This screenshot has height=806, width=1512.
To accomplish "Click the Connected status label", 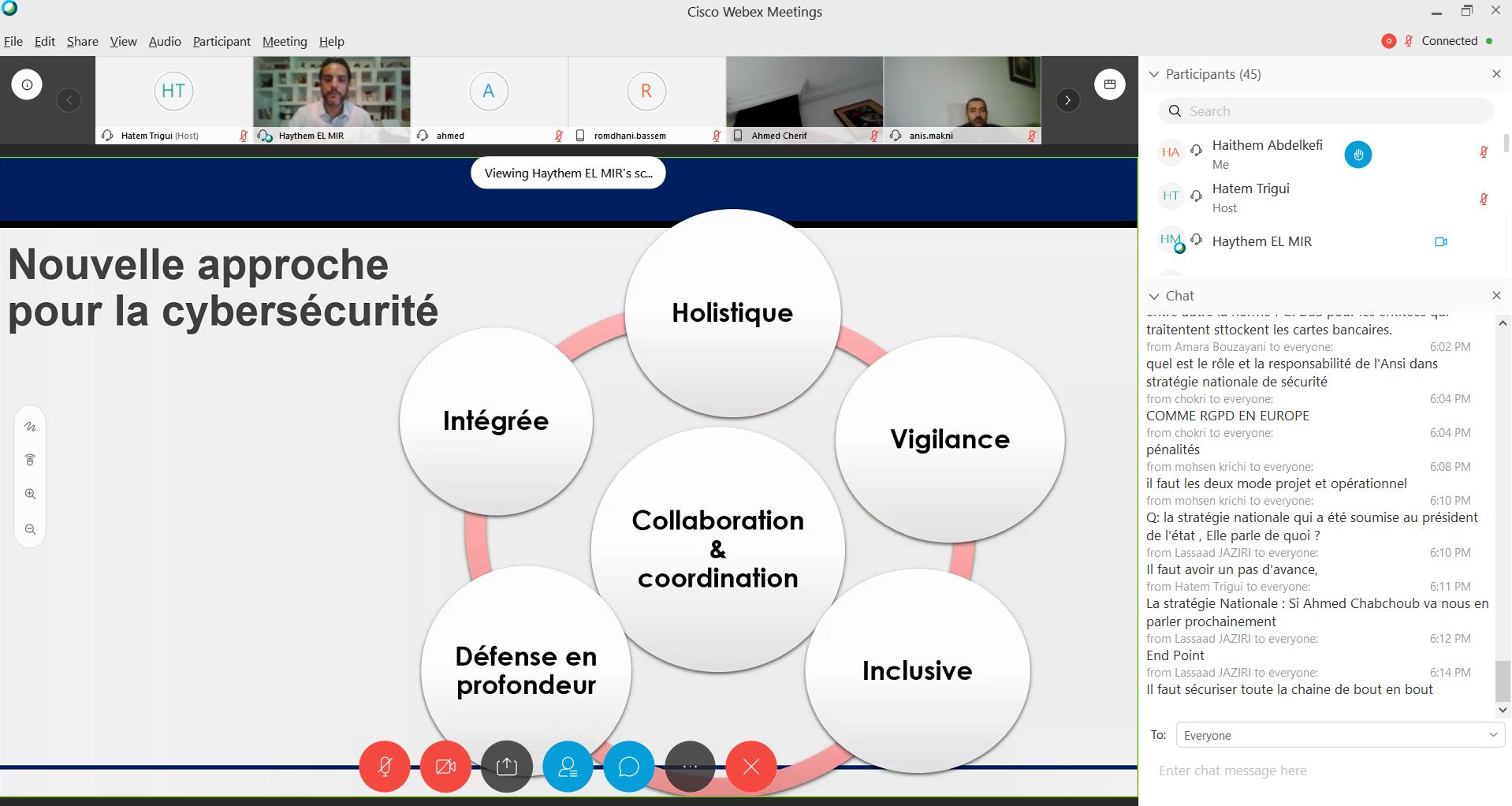I will 1449,41.
